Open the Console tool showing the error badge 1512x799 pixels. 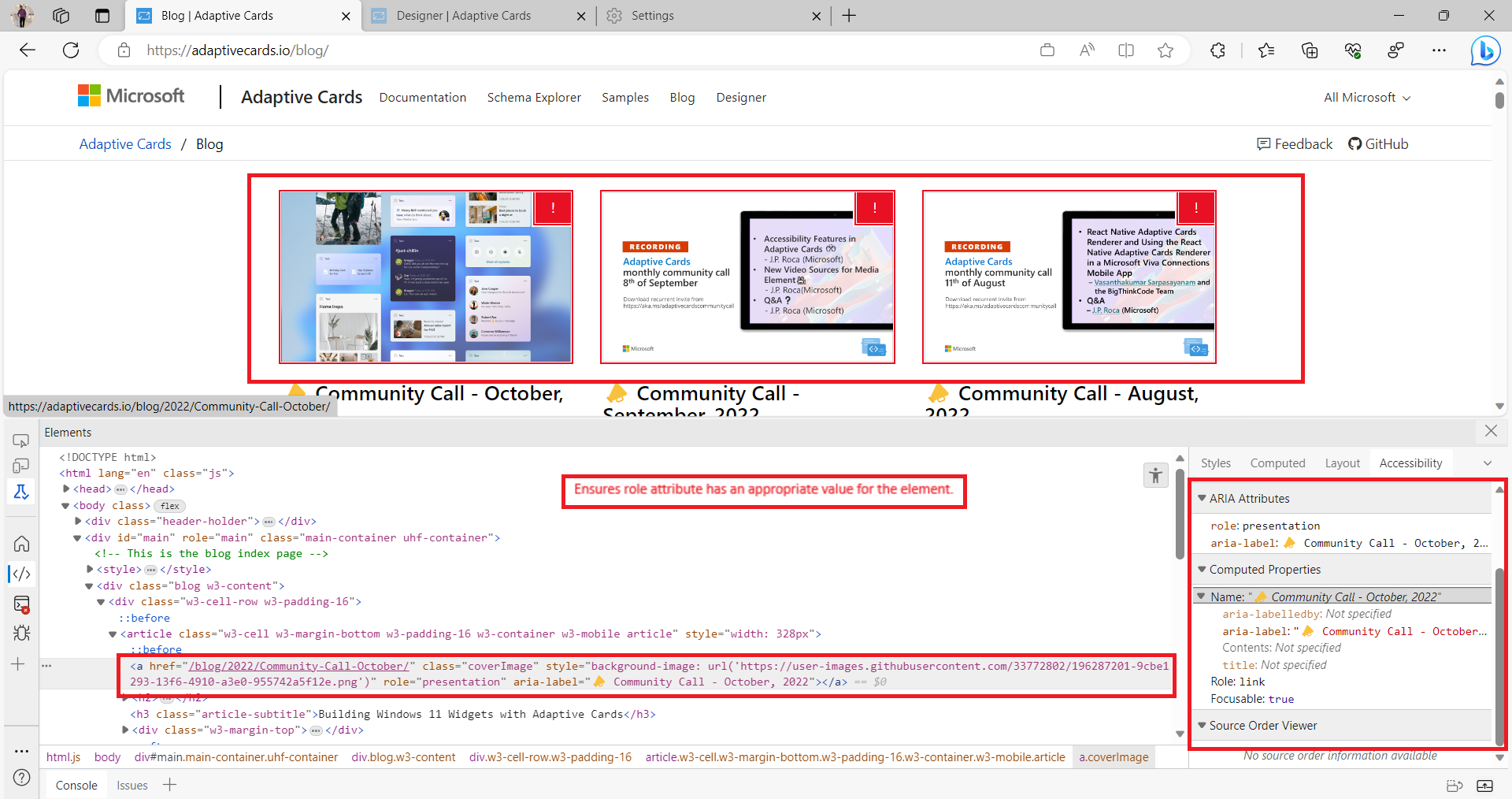[x=21, y=604]
